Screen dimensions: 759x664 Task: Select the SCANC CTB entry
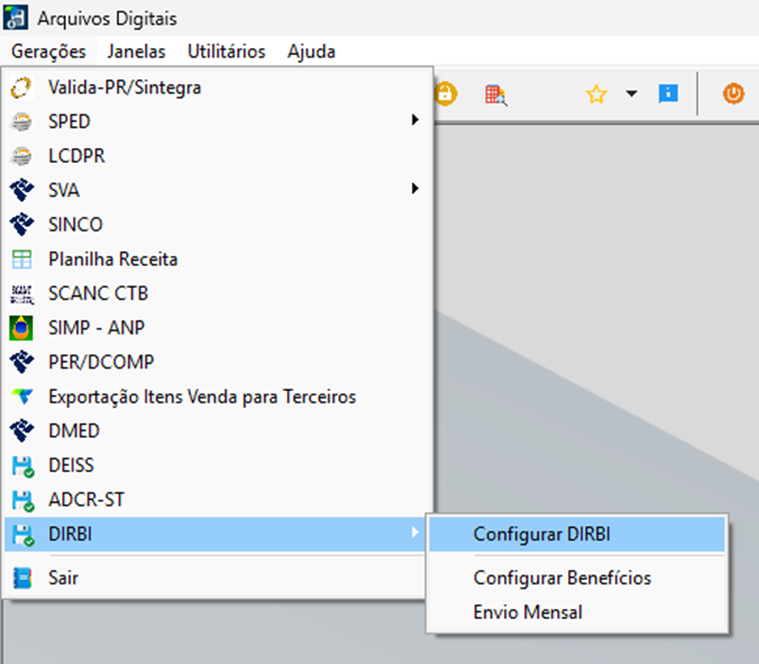coord(217,293)
